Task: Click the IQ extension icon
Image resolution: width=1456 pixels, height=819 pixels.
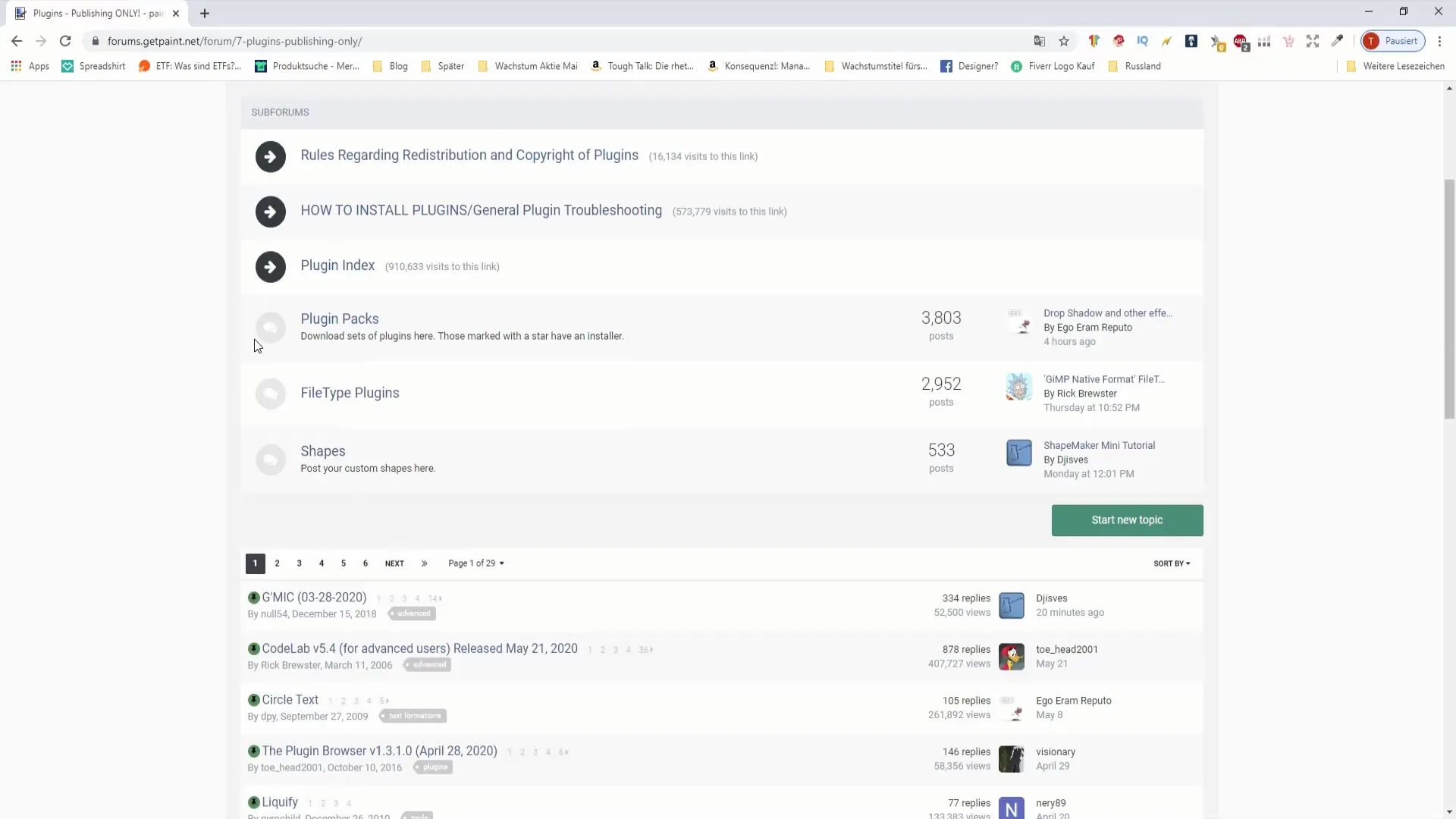Action: [1142, 41]
